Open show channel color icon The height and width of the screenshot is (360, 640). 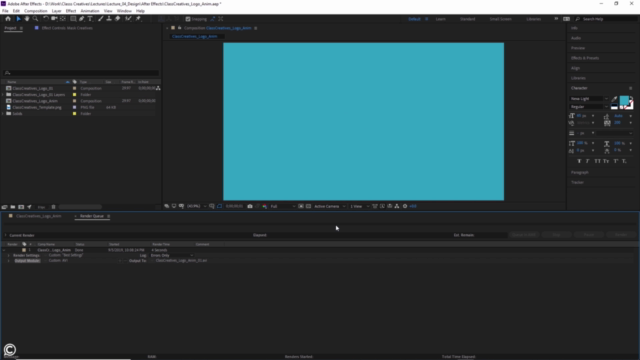(264, 206)
